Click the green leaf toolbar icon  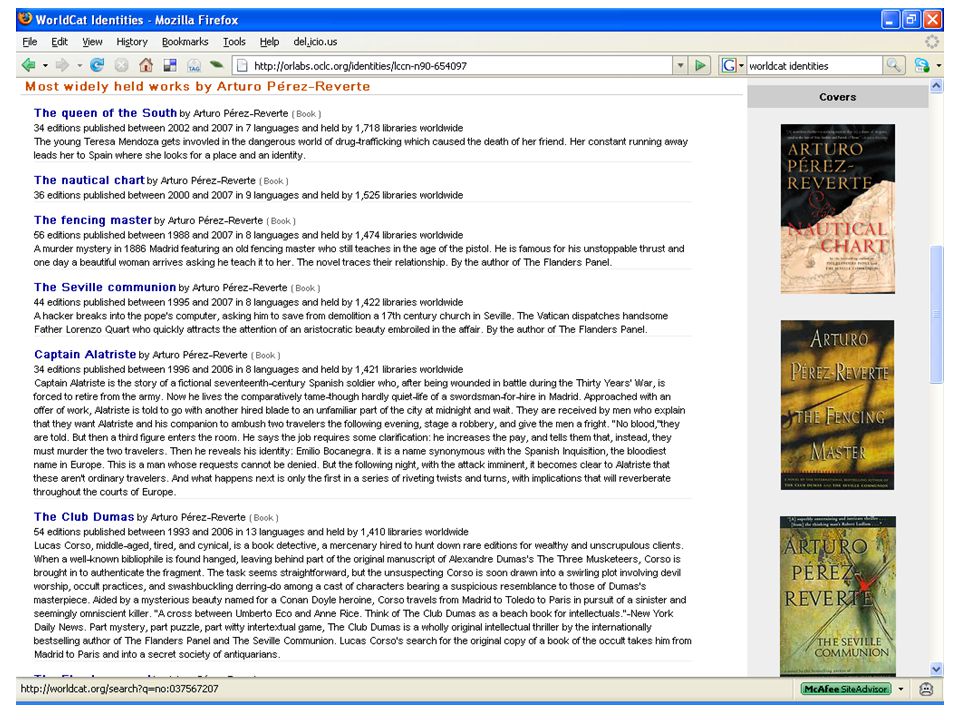tap(216, 64)
